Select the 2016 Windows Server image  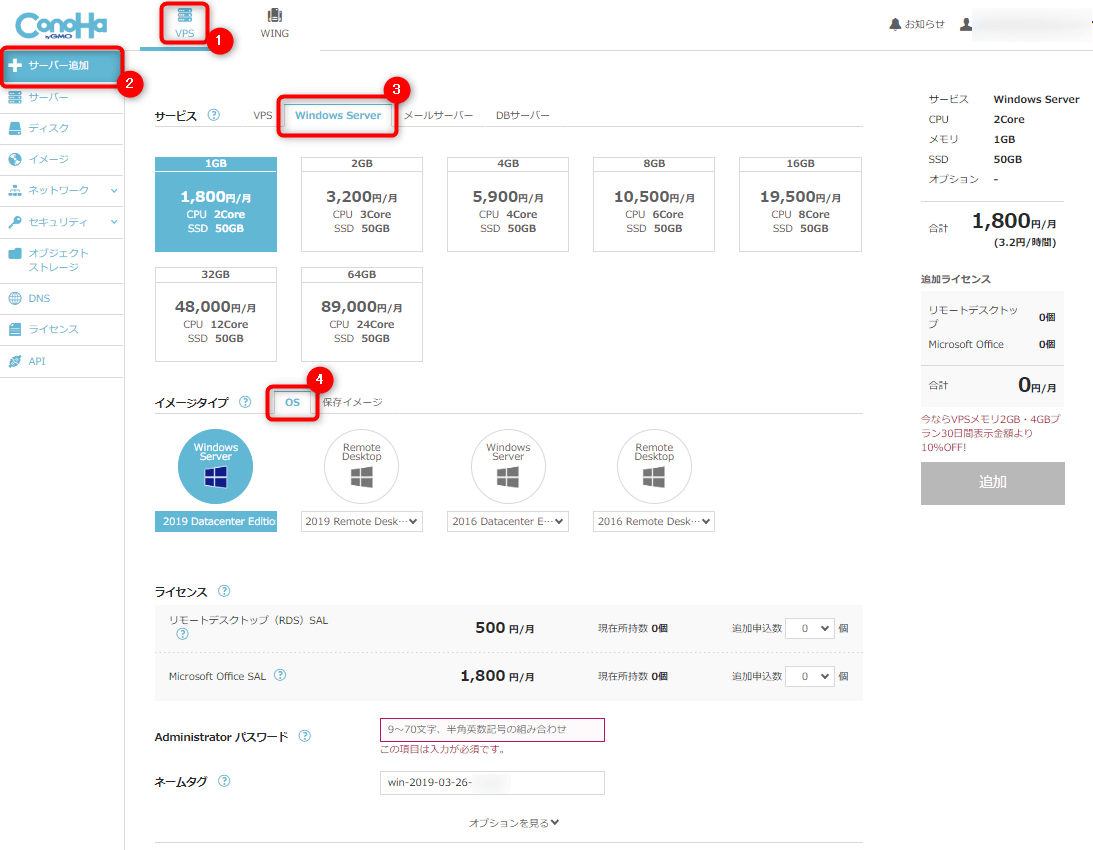tap(508, 468)
